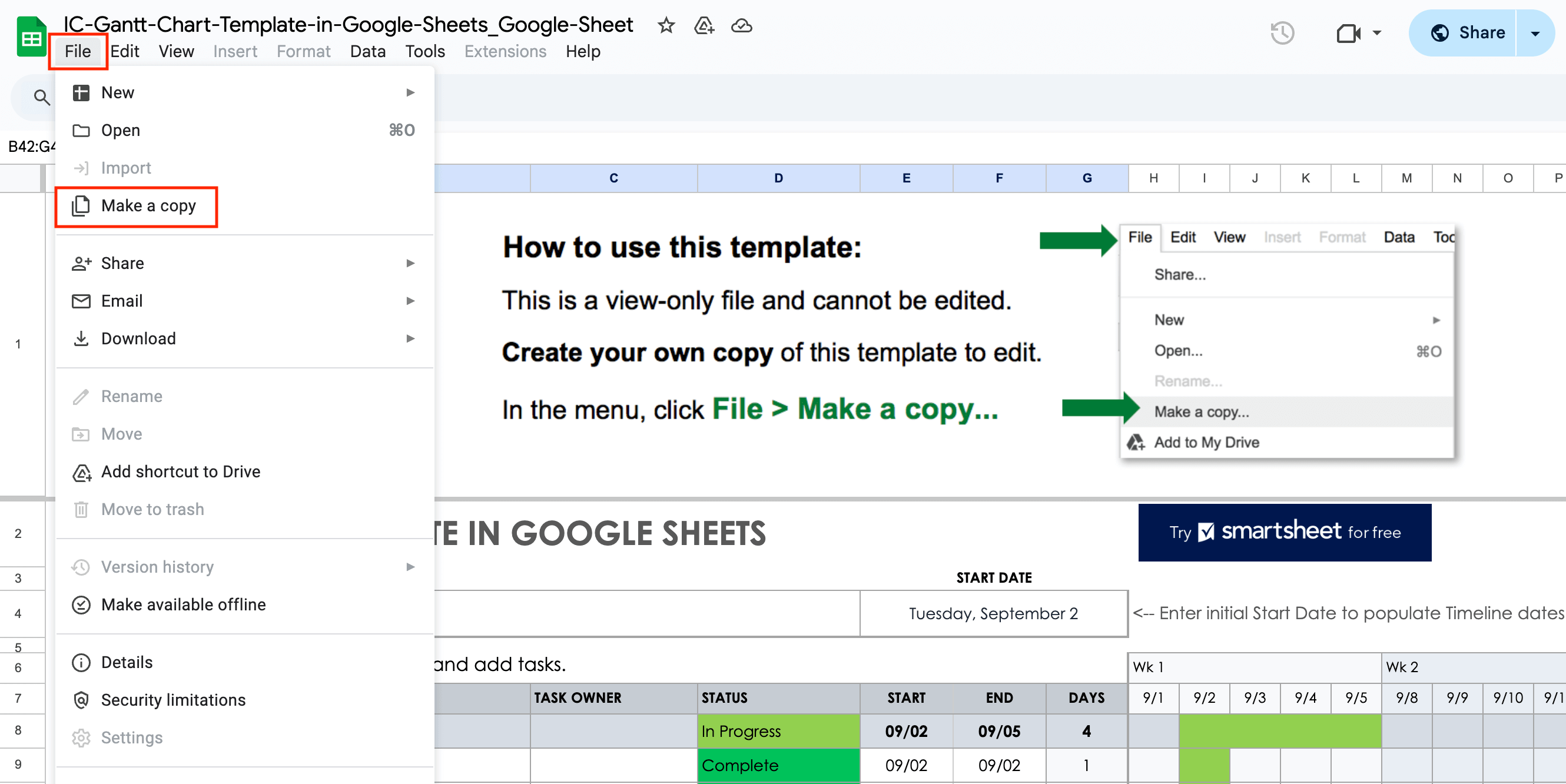
Task: Toggle Make available offline option
Action: [x=183, y=604]
